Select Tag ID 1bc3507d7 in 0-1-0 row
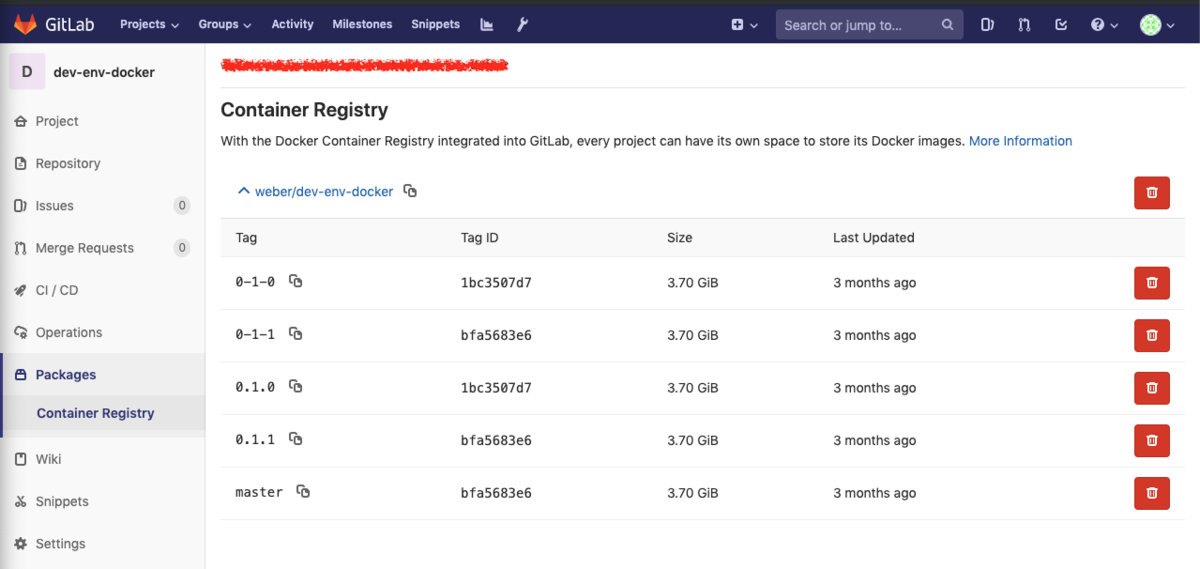The height and width of the screenshot is (569, 1200). click(x=496, y=283)
